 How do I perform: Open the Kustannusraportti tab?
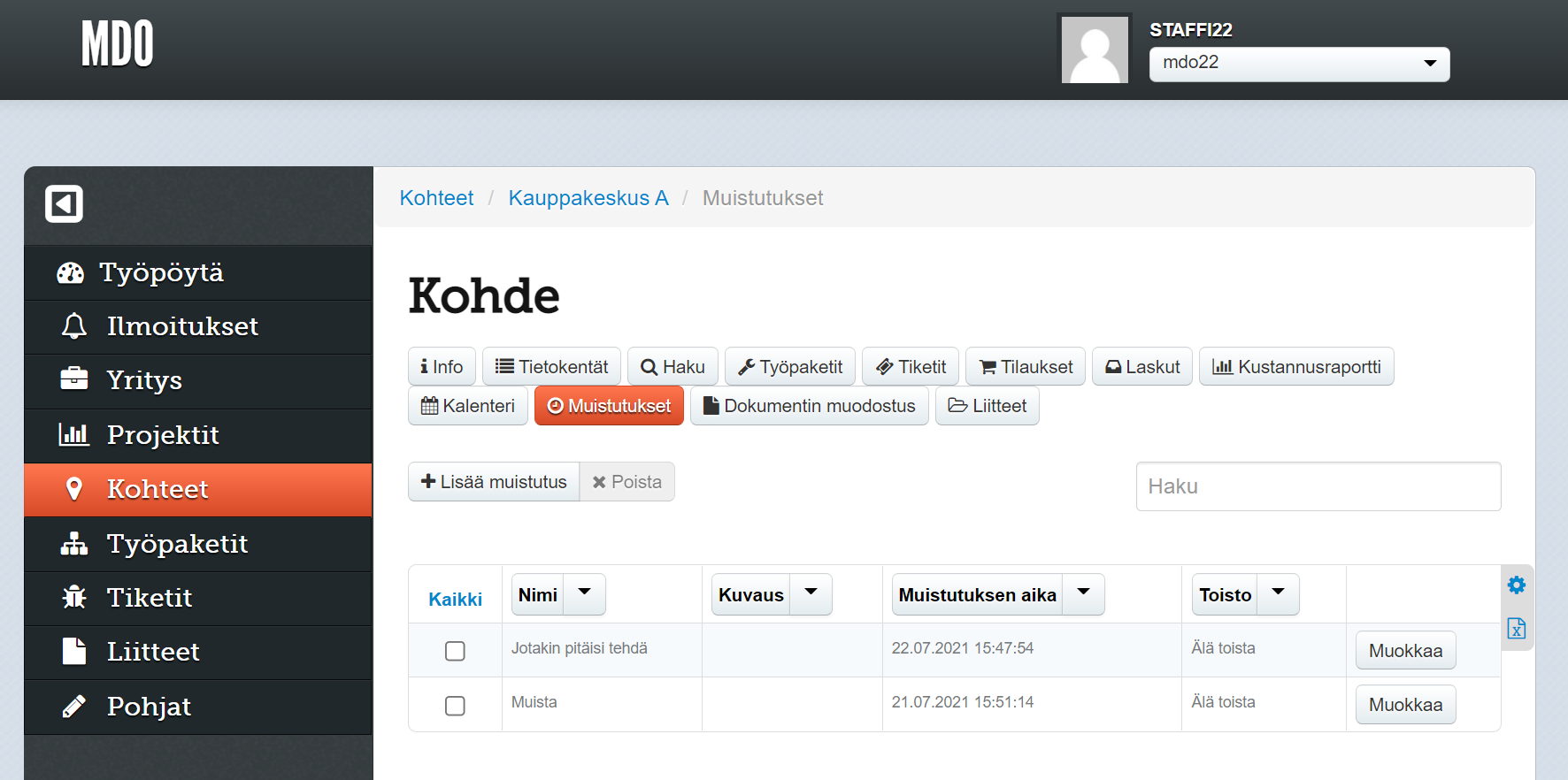click(x=1296, y=366)
